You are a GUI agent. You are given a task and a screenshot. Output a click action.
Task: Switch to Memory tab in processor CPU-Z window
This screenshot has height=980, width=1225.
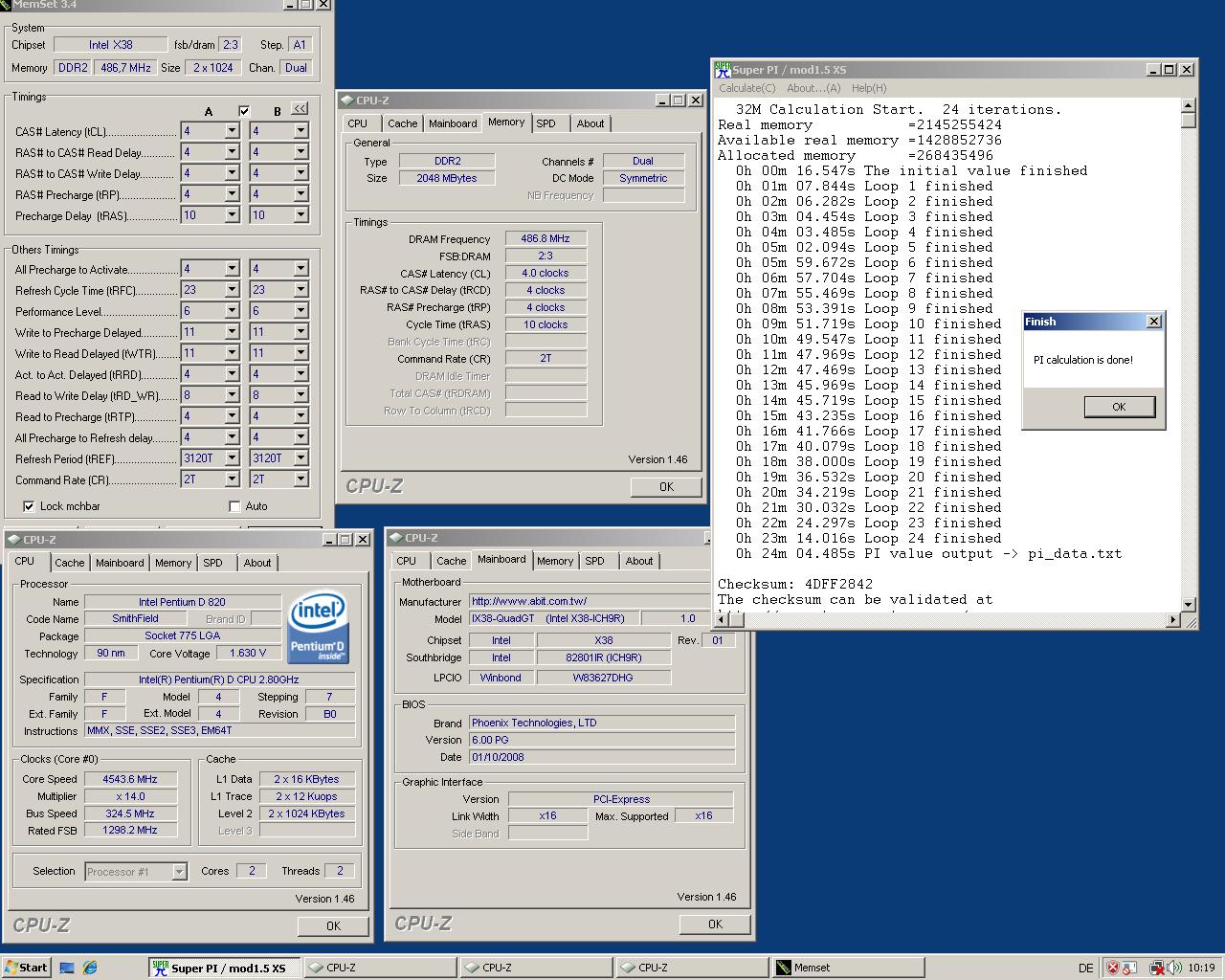point(173,563)
